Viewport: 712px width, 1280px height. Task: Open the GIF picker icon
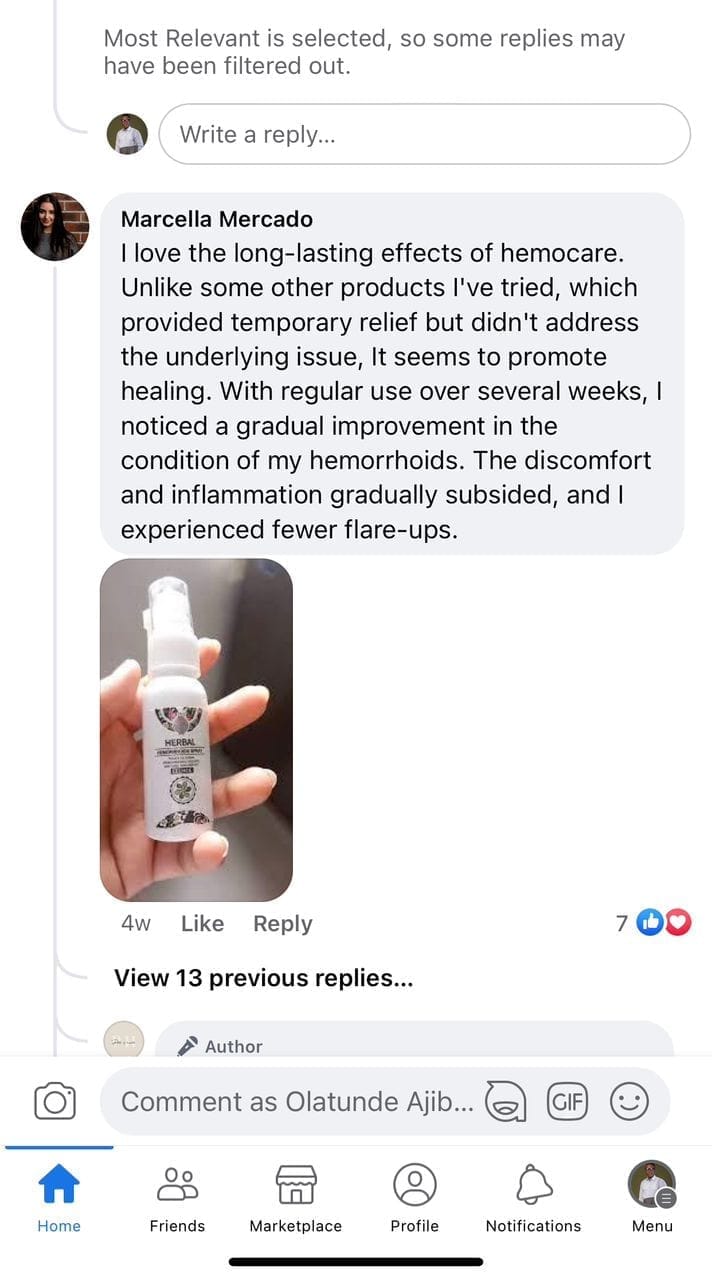point(567,1101)
